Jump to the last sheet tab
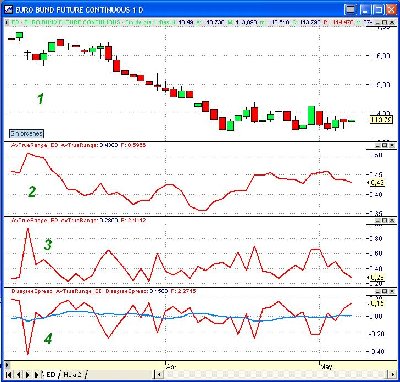Viewport: 400px width, 382px height. (x=37, y=375)
